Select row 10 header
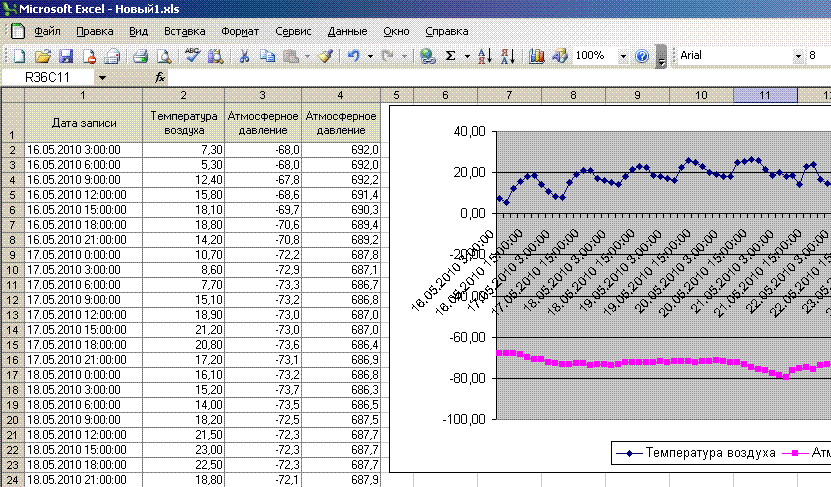The height and width of the screenshot is (487, 831). (12, 270)
